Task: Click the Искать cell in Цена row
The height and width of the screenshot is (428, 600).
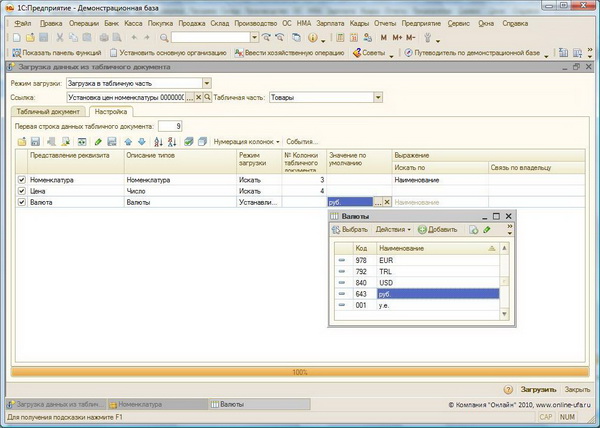Action: [x=259, y=191]
